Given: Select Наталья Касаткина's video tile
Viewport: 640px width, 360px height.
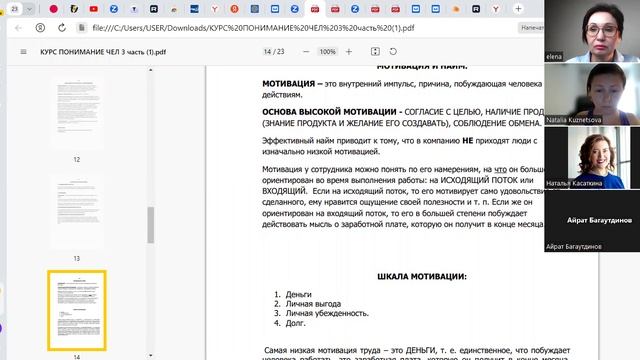Looking at the screenshot, I should coord(592,158).
